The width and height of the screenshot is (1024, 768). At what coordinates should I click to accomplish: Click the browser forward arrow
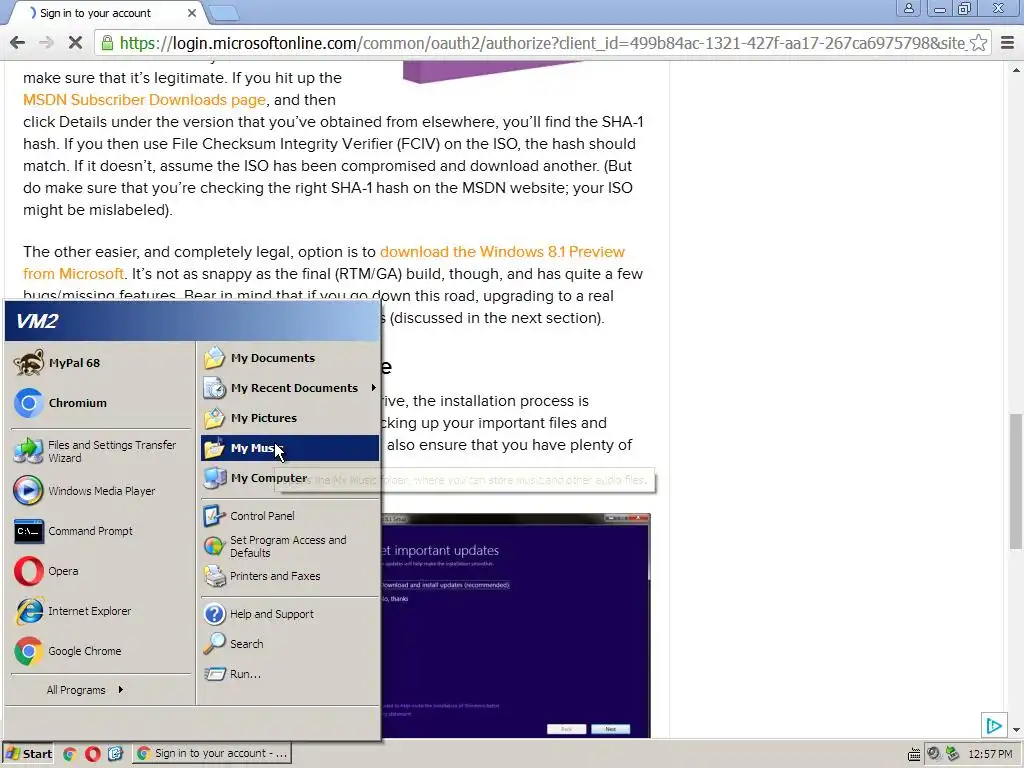click(46, 43)
